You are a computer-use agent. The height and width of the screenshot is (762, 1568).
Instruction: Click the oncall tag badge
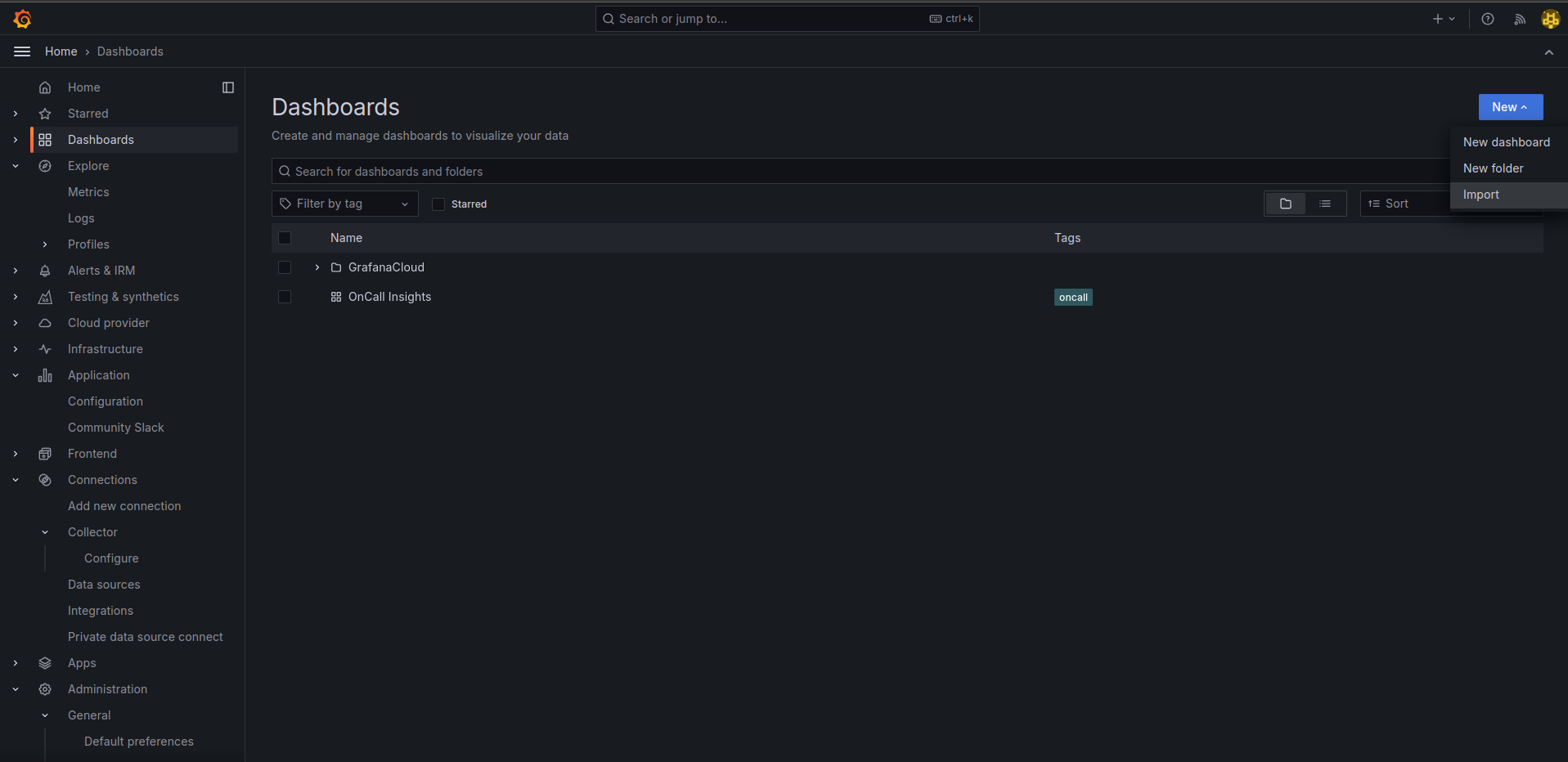tap(1073, 298)
